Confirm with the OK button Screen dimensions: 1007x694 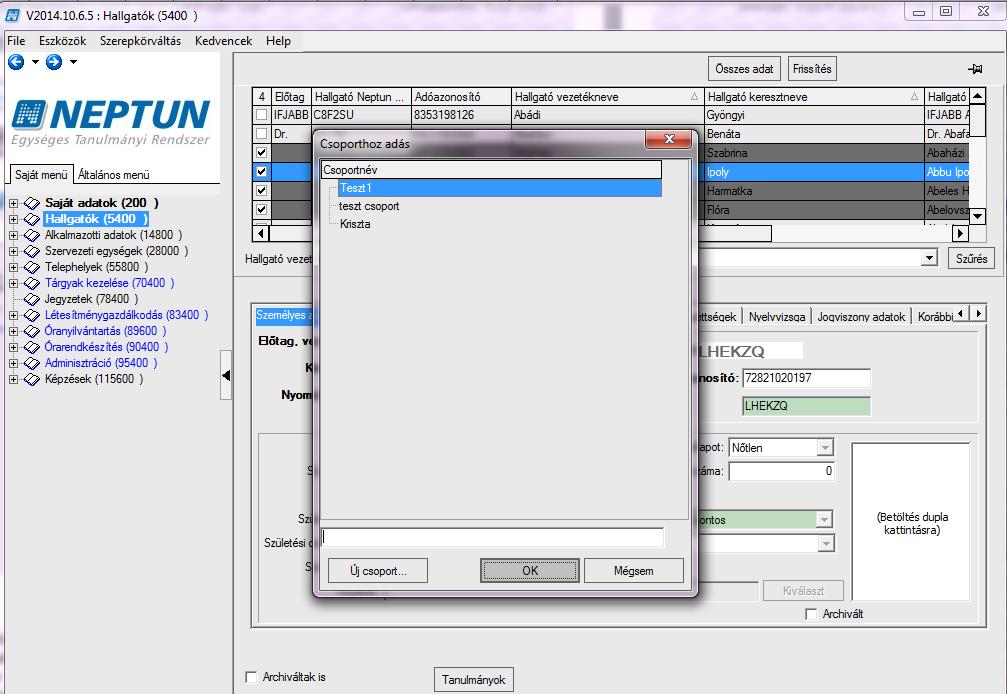click(x=530, y=571)
